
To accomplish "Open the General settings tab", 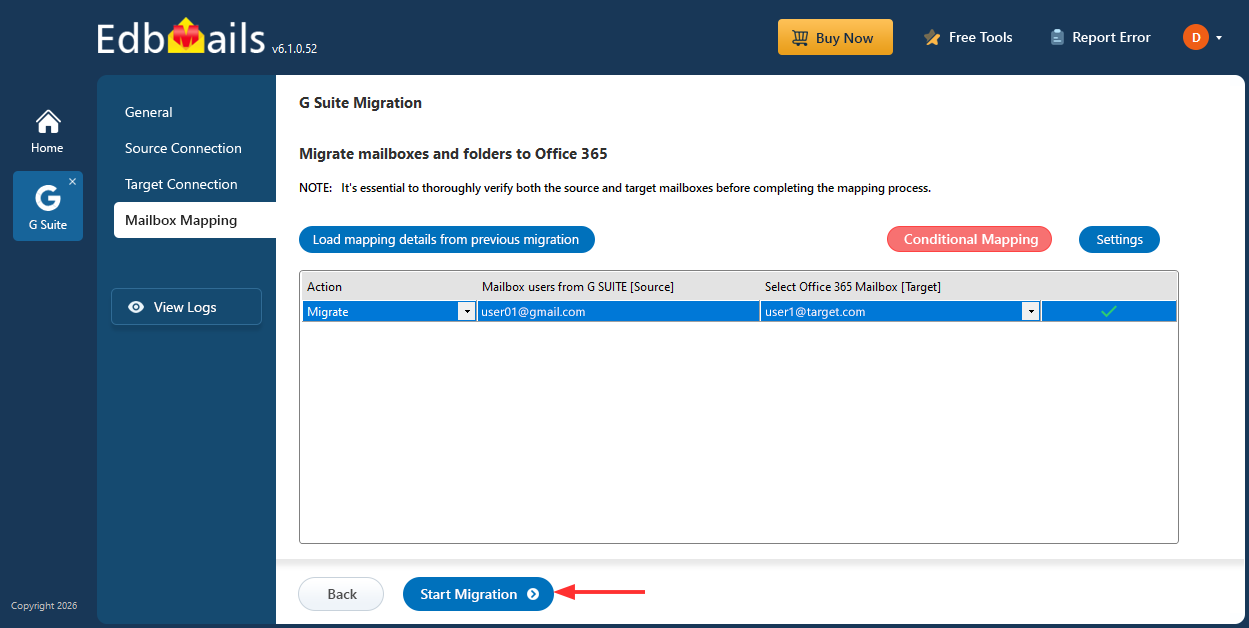I will pyautogui.click(x=149, y=112).
